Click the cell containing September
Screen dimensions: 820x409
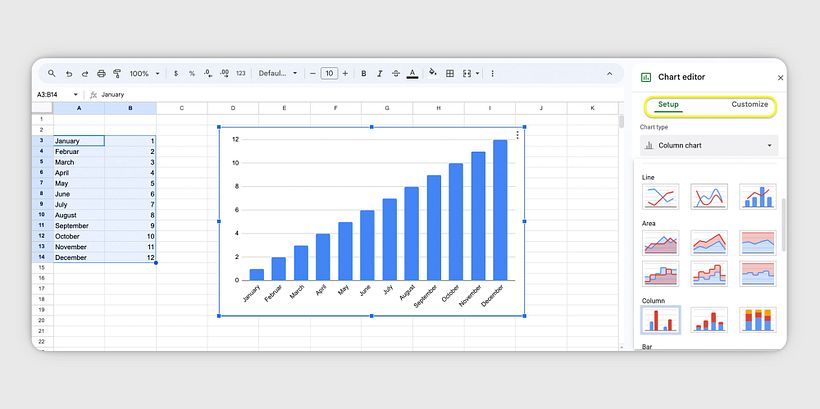(x=79, y=226)
